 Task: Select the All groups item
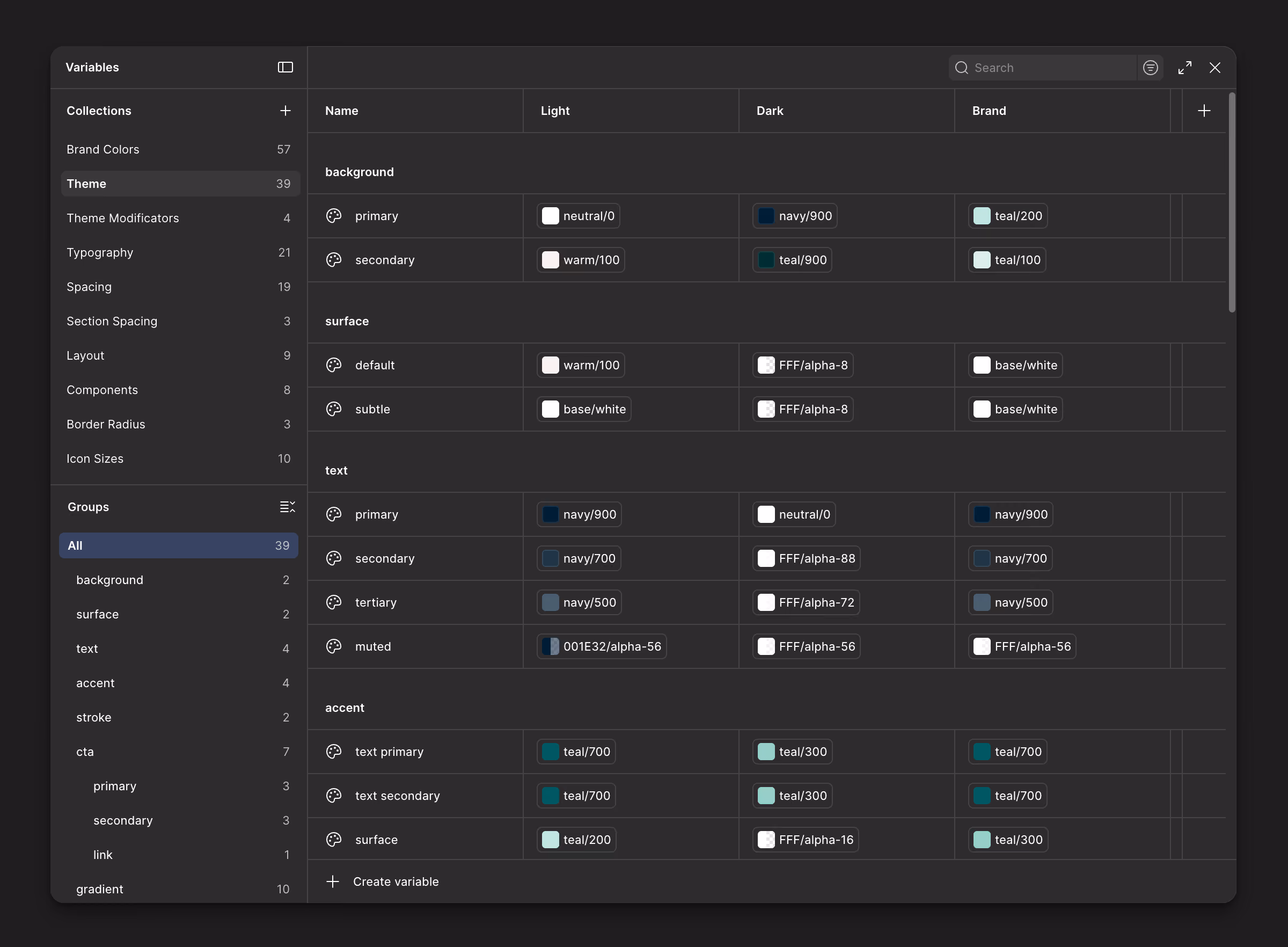(179, 545)
